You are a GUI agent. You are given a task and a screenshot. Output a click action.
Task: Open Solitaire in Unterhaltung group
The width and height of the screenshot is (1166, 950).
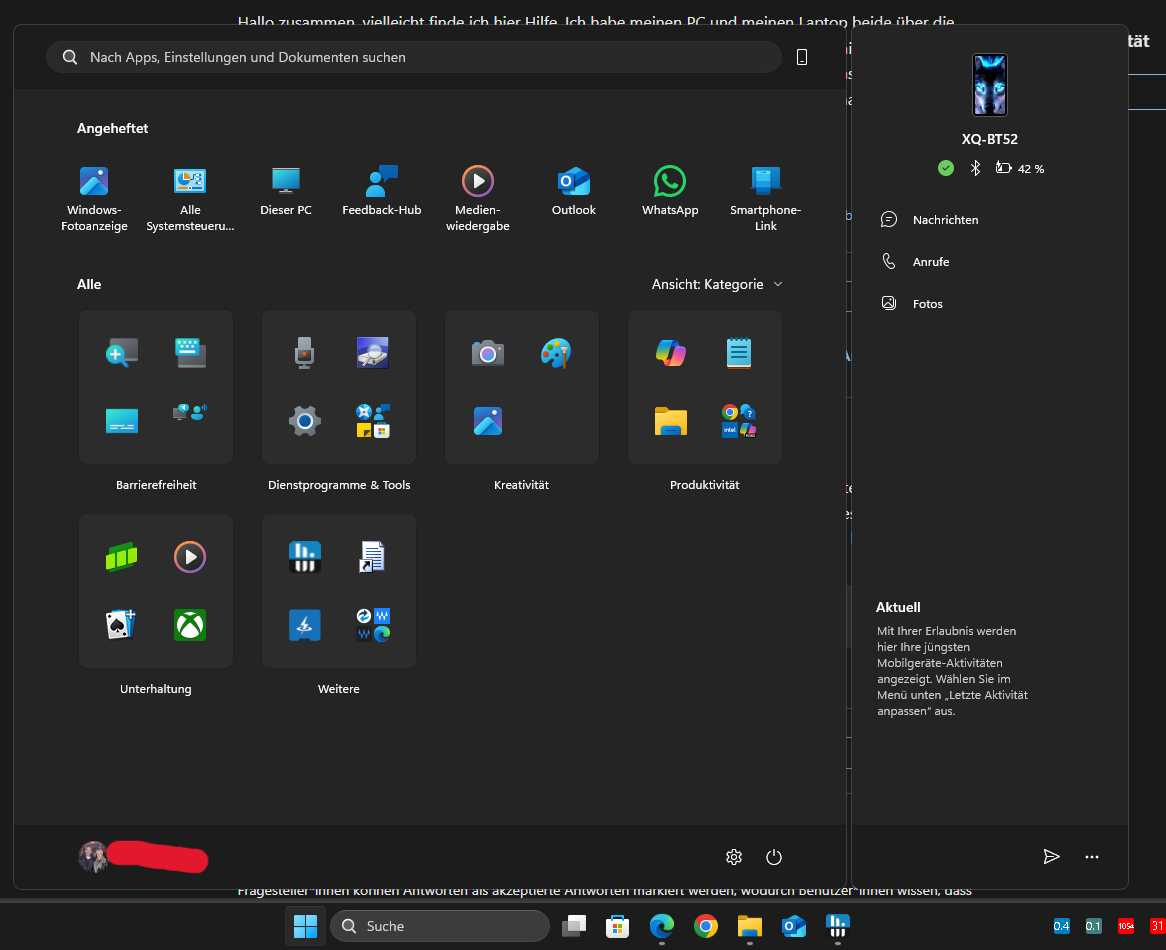click(x=122, y=625)
